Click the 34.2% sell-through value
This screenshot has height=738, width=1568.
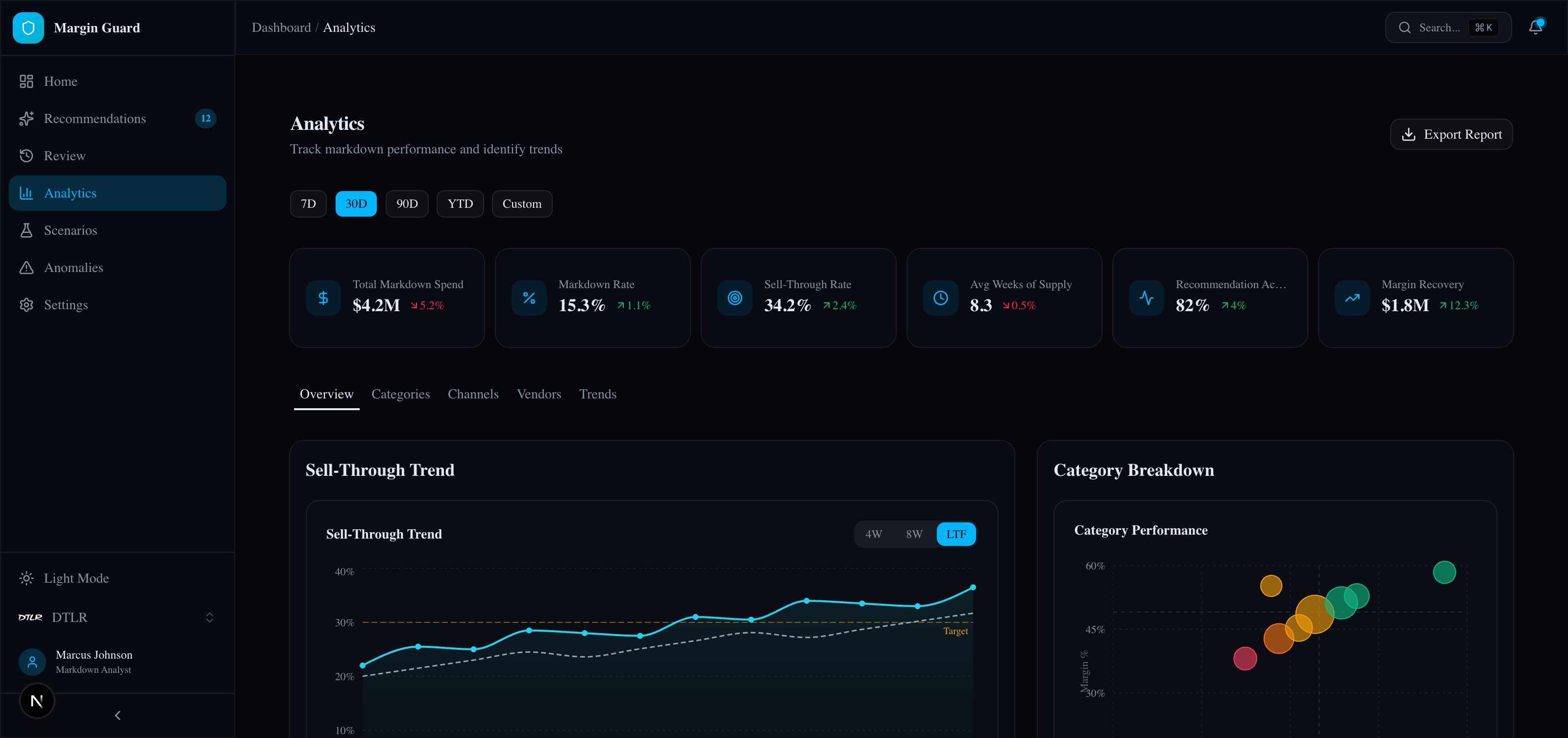(x=787, y=305)
